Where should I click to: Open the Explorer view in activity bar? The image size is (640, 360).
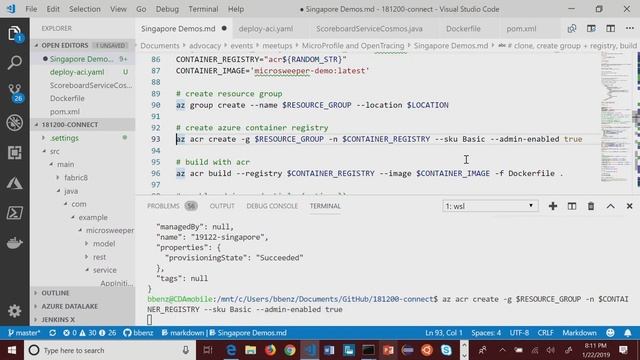14,33
